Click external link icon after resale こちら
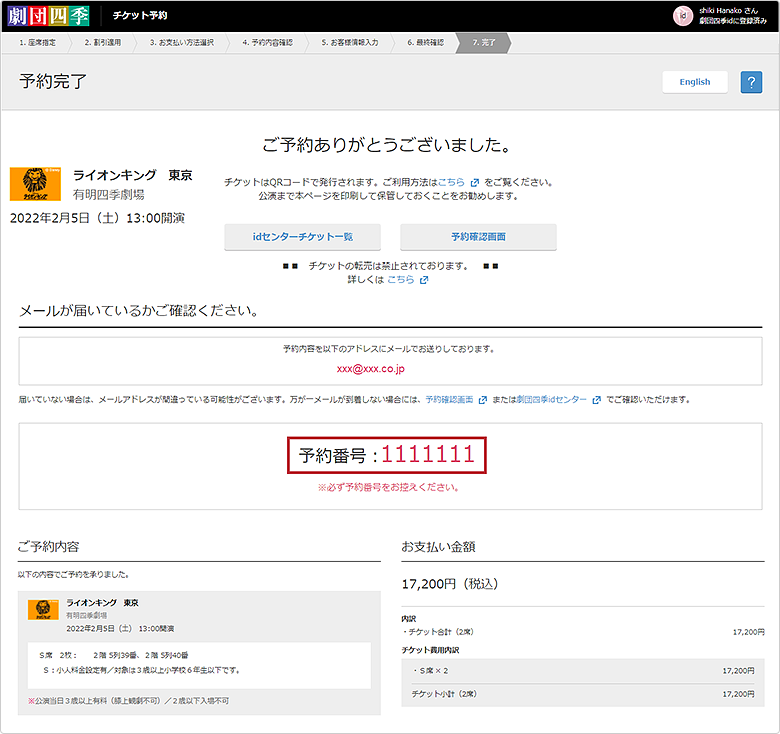Viewport: 780px width, 734px height. (424, 280)
